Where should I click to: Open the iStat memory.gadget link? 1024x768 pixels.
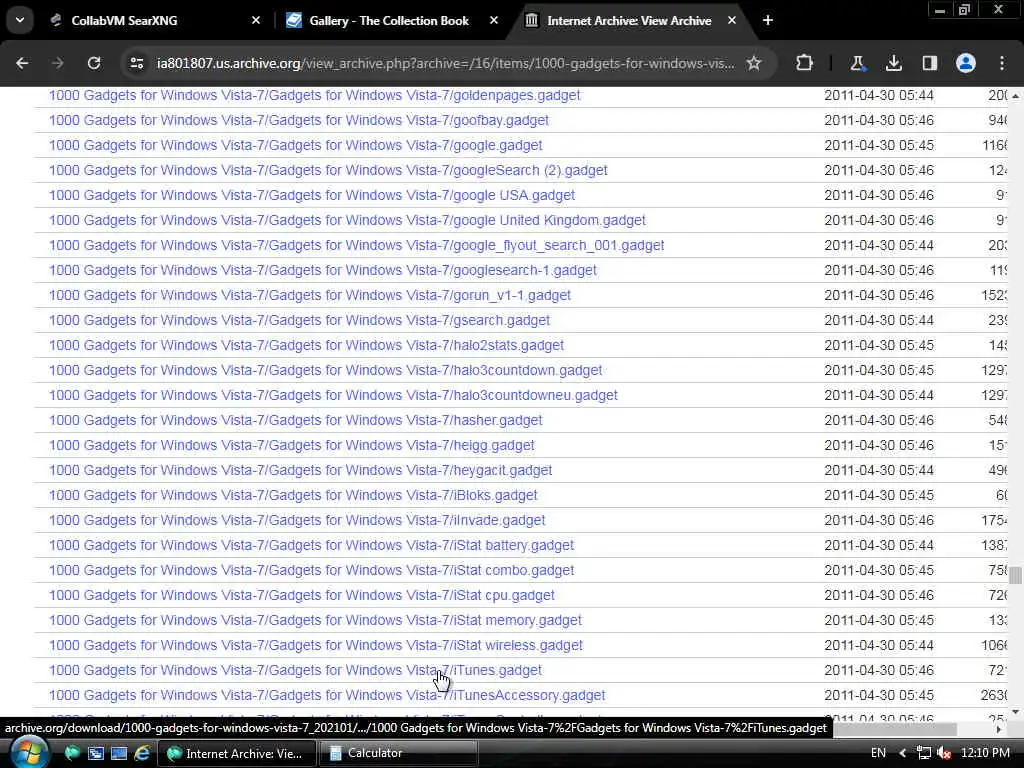[315, 620]
